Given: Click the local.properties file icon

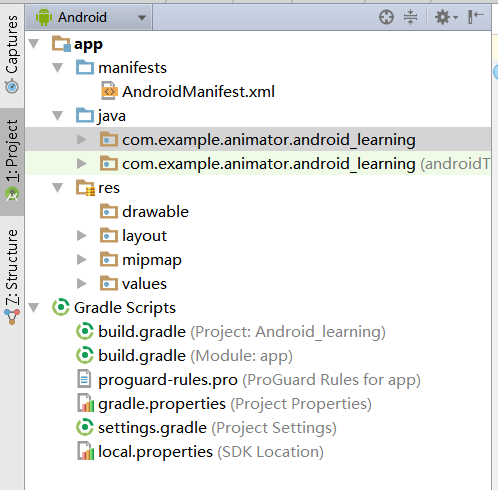Looking at the screenshot, I should click(x=85, y=451).
